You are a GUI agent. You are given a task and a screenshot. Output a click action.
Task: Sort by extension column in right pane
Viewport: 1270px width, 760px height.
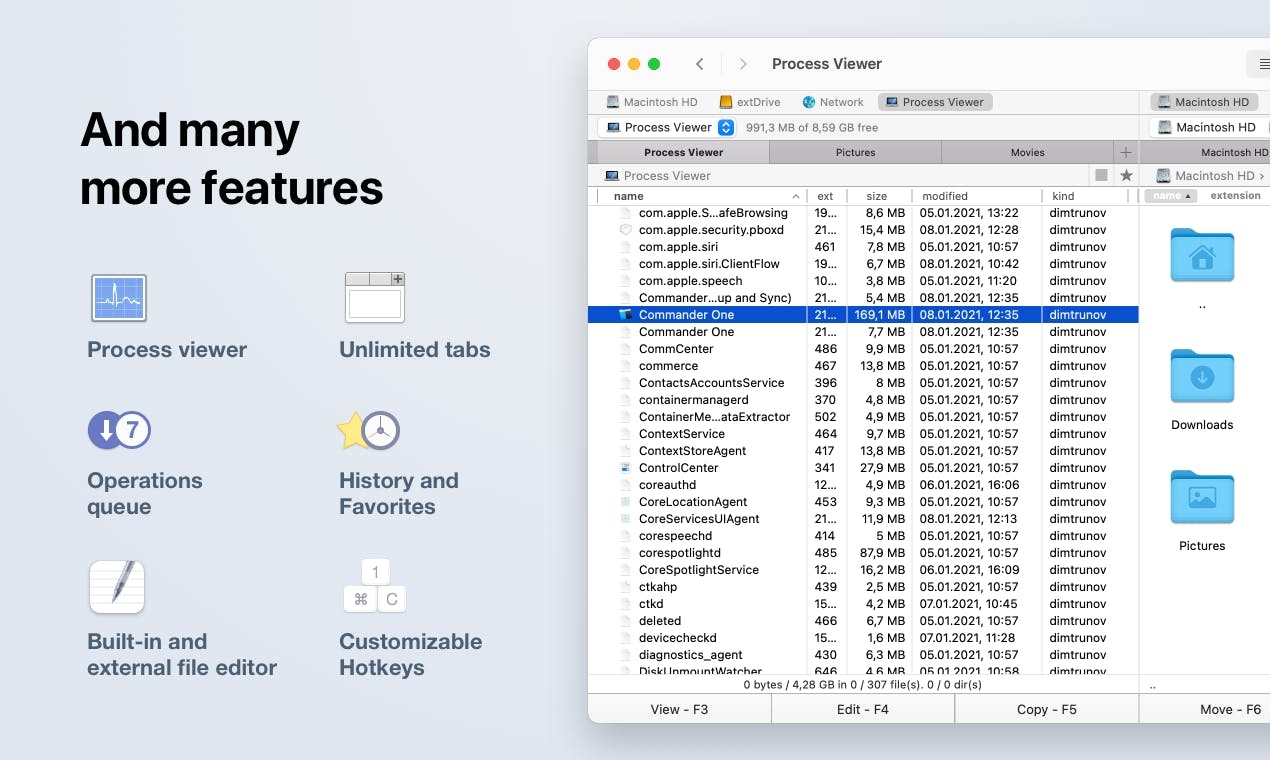coord(1235,196)
